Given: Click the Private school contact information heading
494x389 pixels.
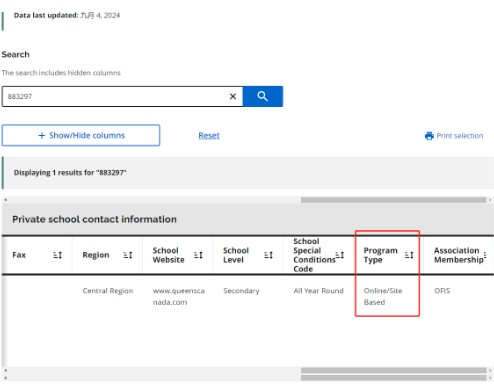Looking at the screenshot, I should point(94,219).
